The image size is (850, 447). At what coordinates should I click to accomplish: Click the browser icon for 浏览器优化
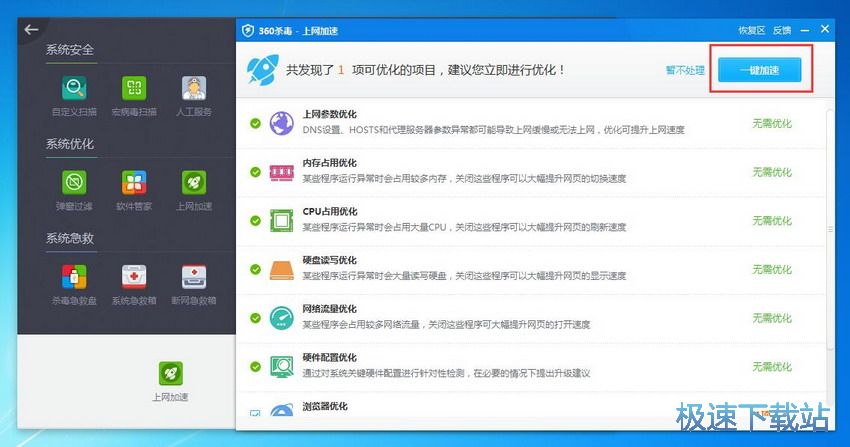point(282,410)
